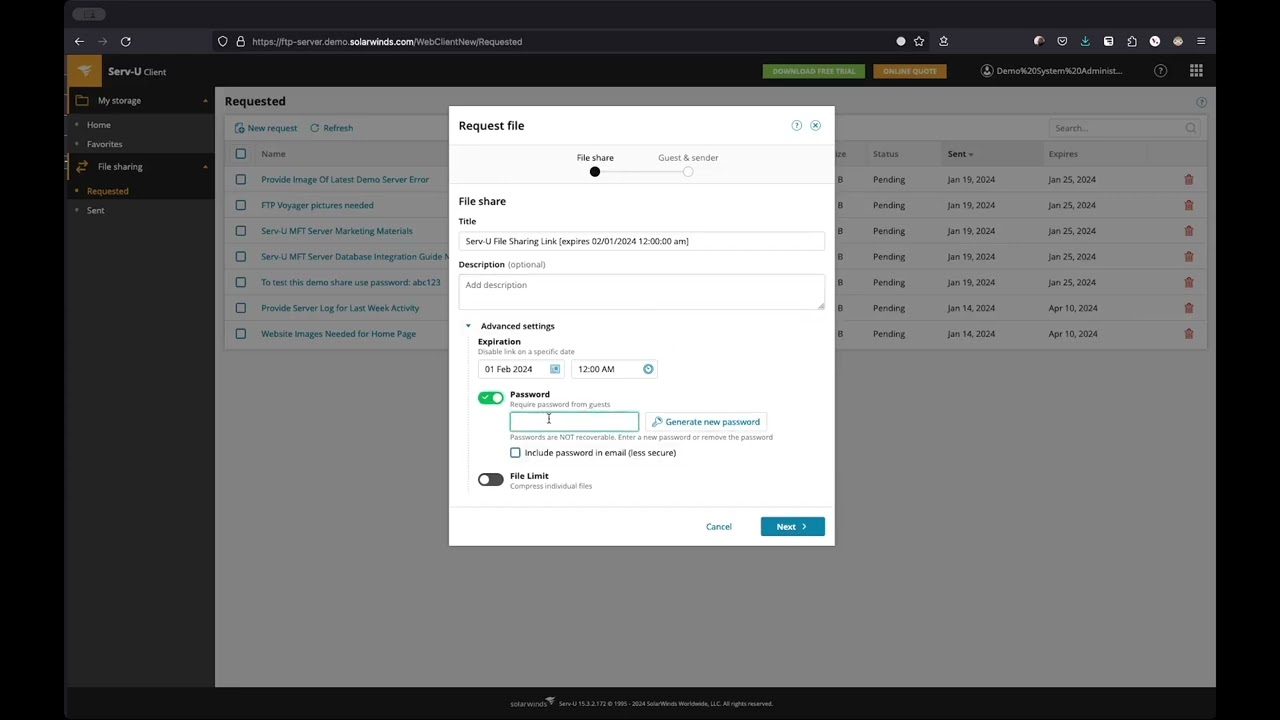Delete the 'FTP Voyager pictures needed' request
The width and height of the screenshot is (1280, 720).
click(x=1189, y=205)
